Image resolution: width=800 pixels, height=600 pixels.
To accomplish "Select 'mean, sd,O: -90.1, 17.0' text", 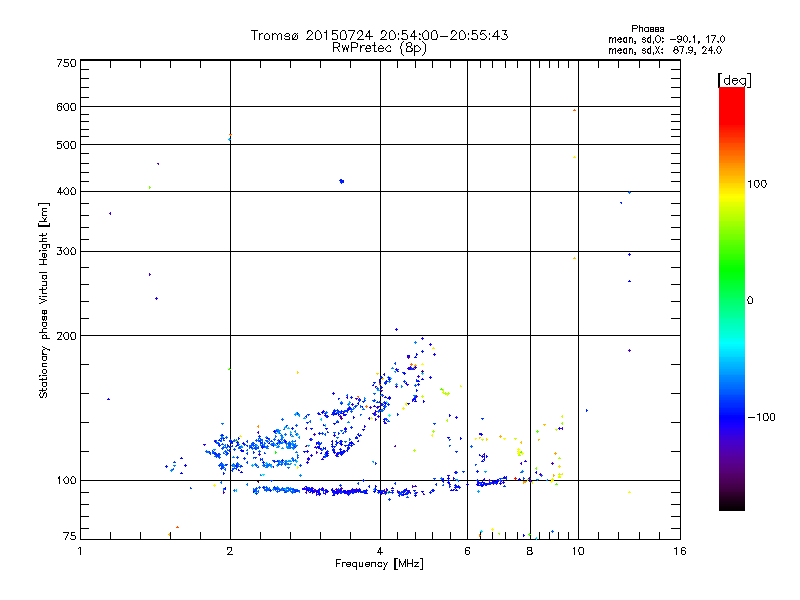I will point(666,39).
